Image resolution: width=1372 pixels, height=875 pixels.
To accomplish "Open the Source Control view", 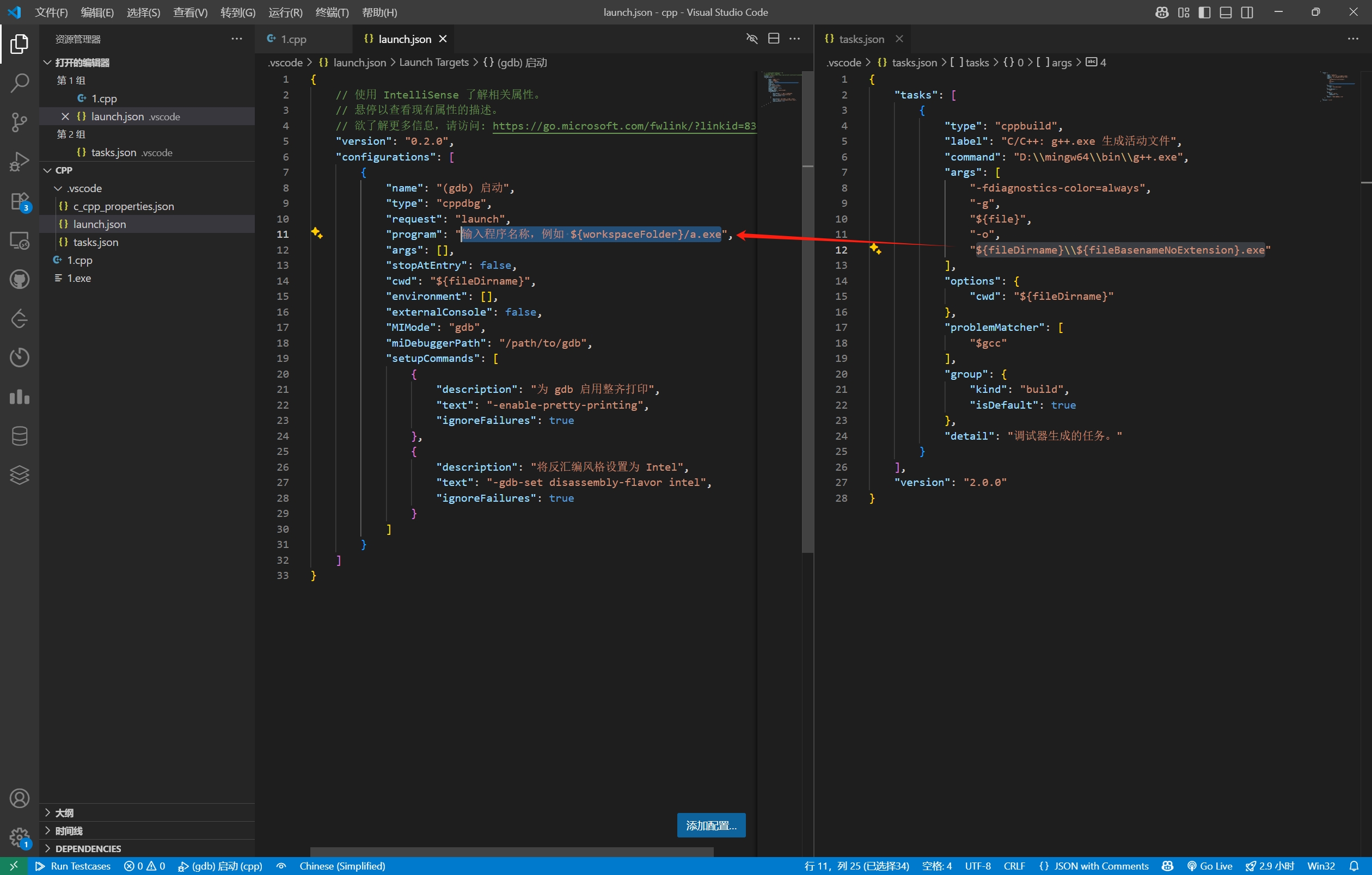I will pos(20,122).
